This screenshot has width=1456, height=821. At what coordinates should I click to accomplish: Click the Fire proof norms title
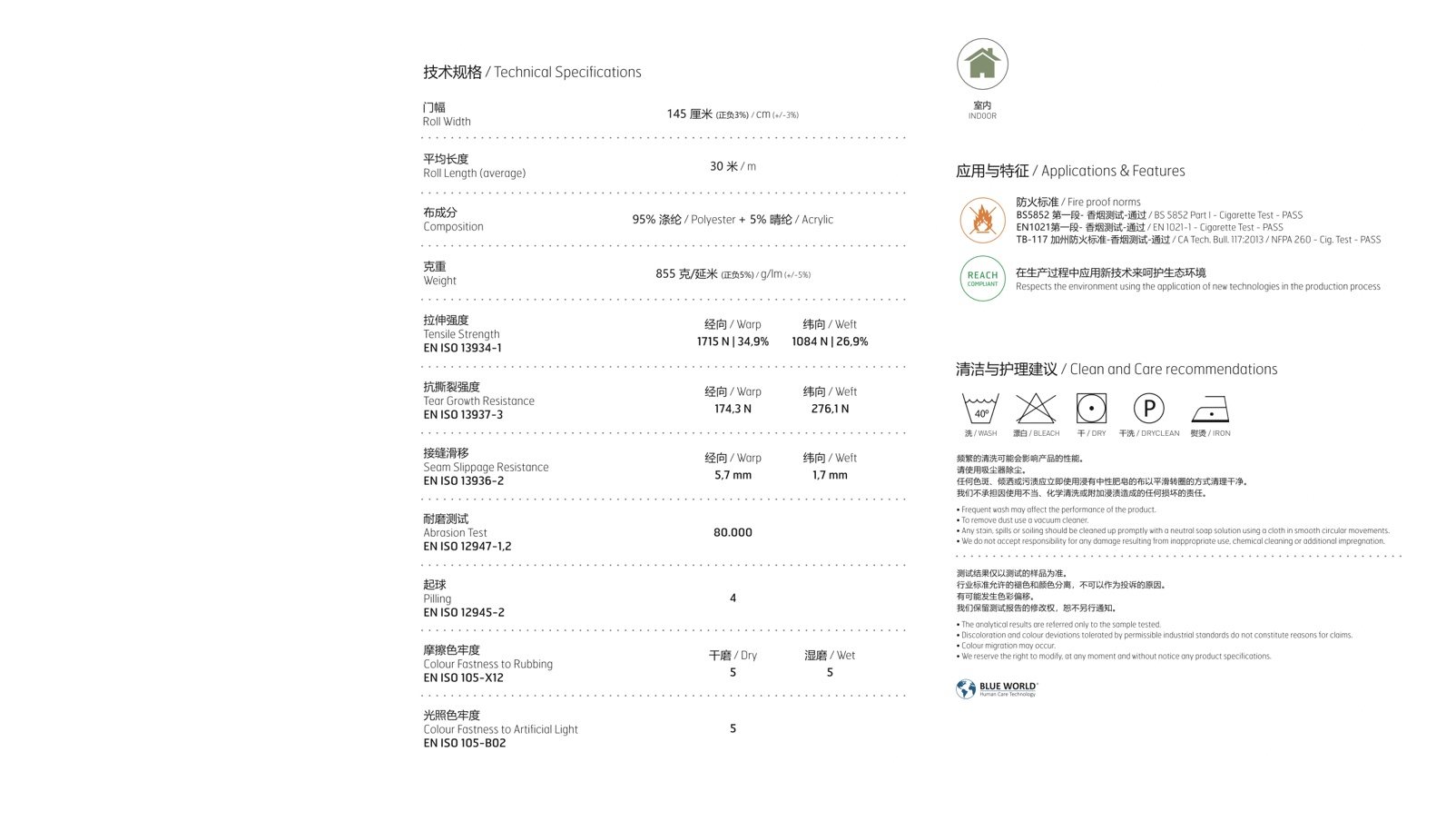pos(1078,203)
